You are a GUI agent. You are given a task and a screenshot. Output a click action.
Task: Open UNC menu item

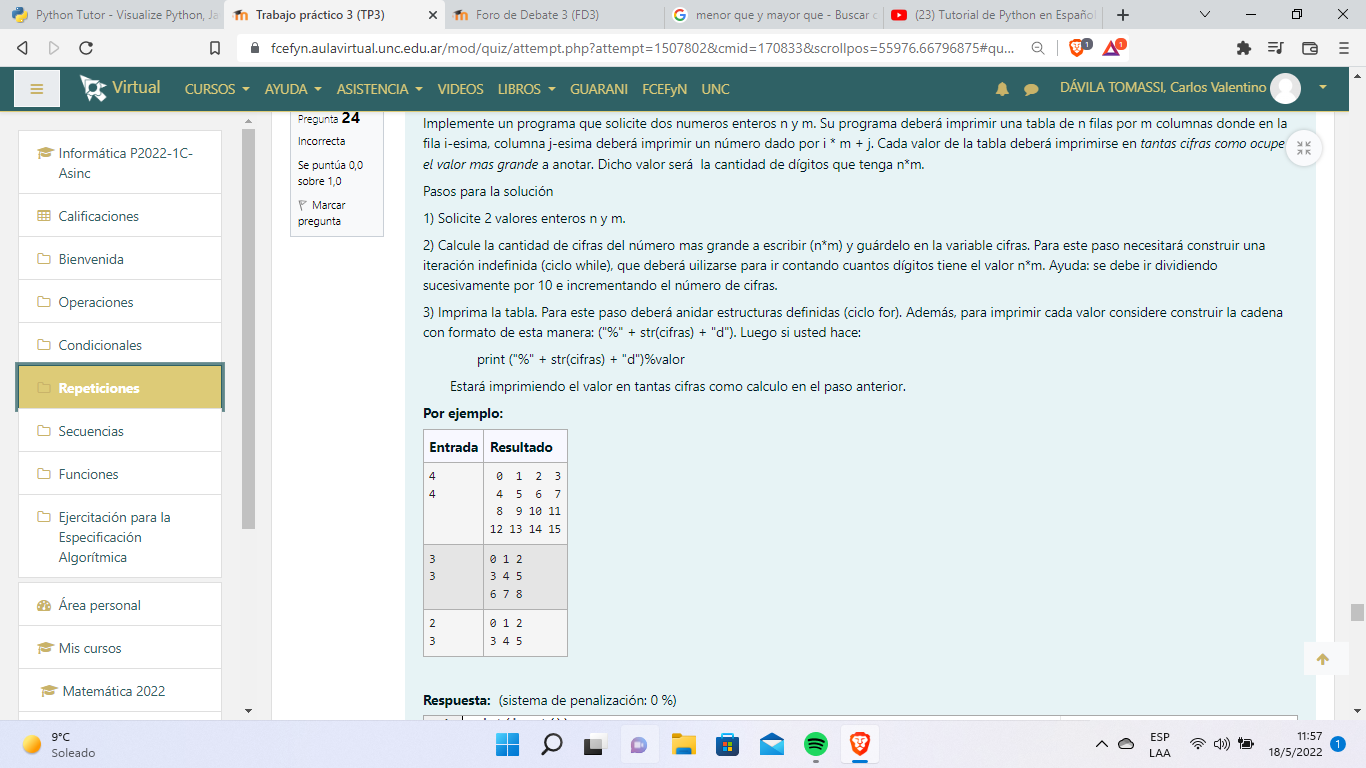(715, 89)
